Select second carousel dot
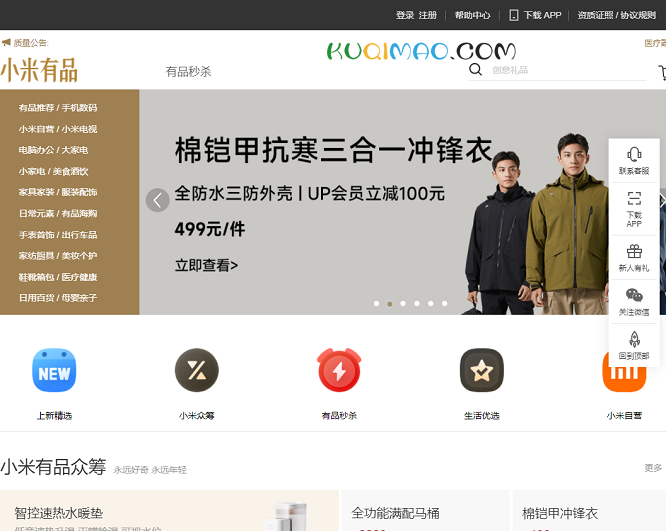Screen dimensions: 666x531 (x=389, y=304)
